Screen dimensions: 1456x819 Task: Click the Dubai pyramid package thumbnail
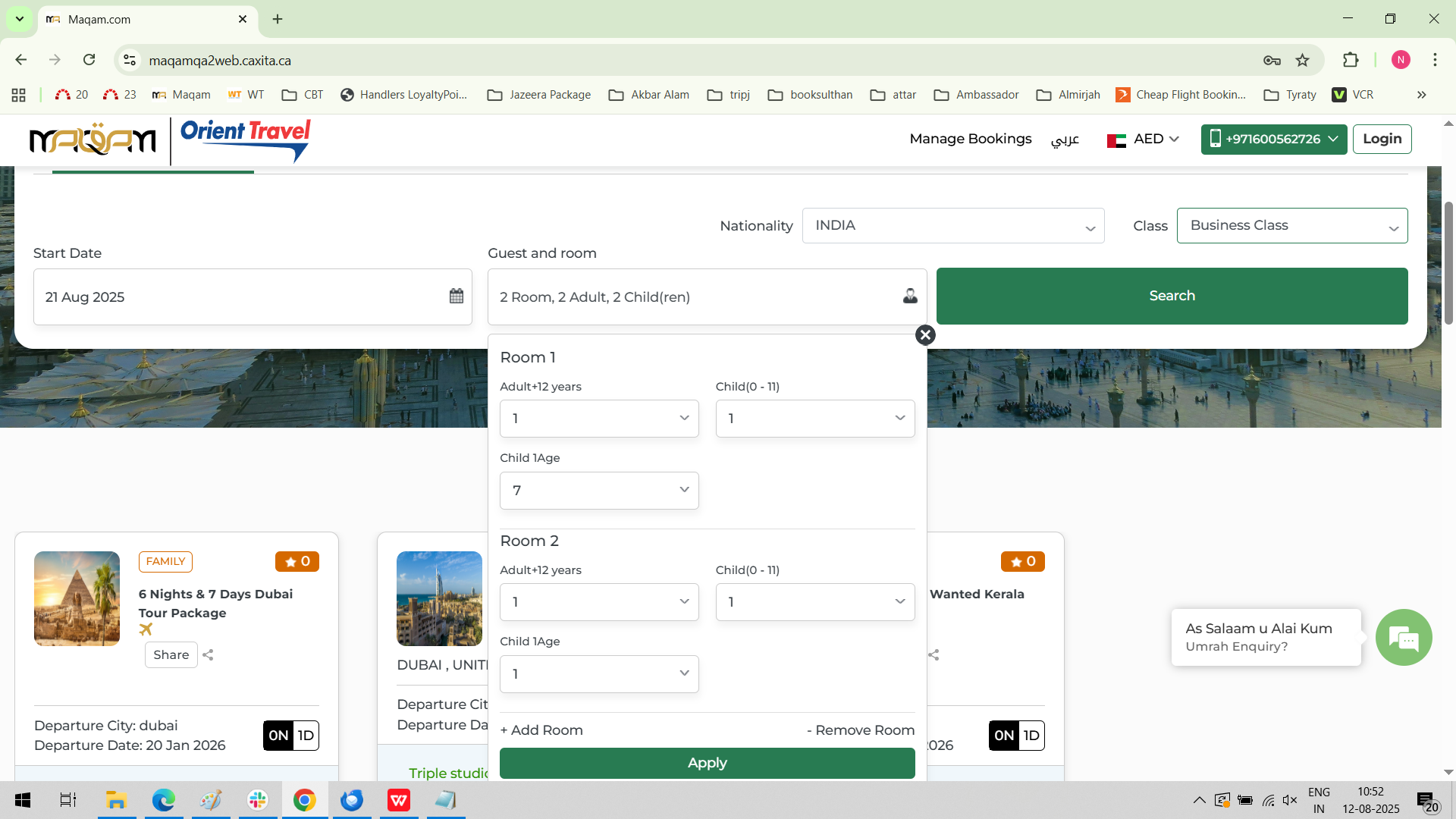[77, 599]
